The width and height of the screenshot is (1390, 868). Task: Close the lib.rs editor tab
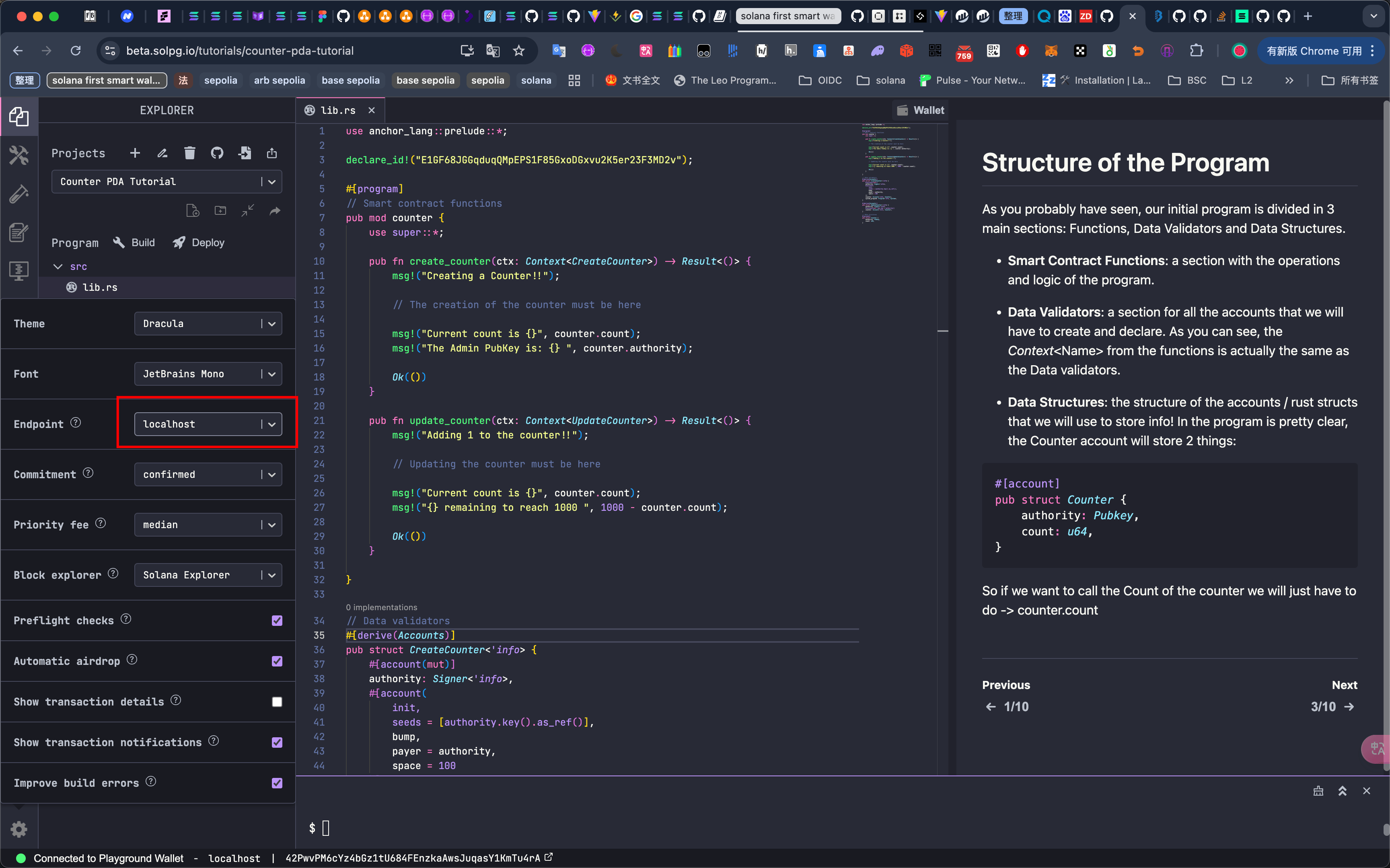point(371,110)
